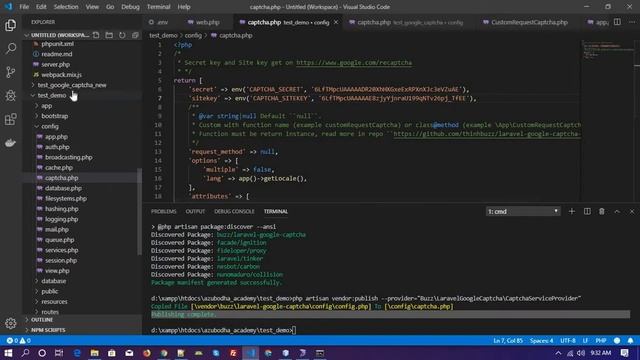Image resolution: width=640 pixels, height=360 pixels.
Task: Open the Docker view icon
Action: [x=11, y=143]
